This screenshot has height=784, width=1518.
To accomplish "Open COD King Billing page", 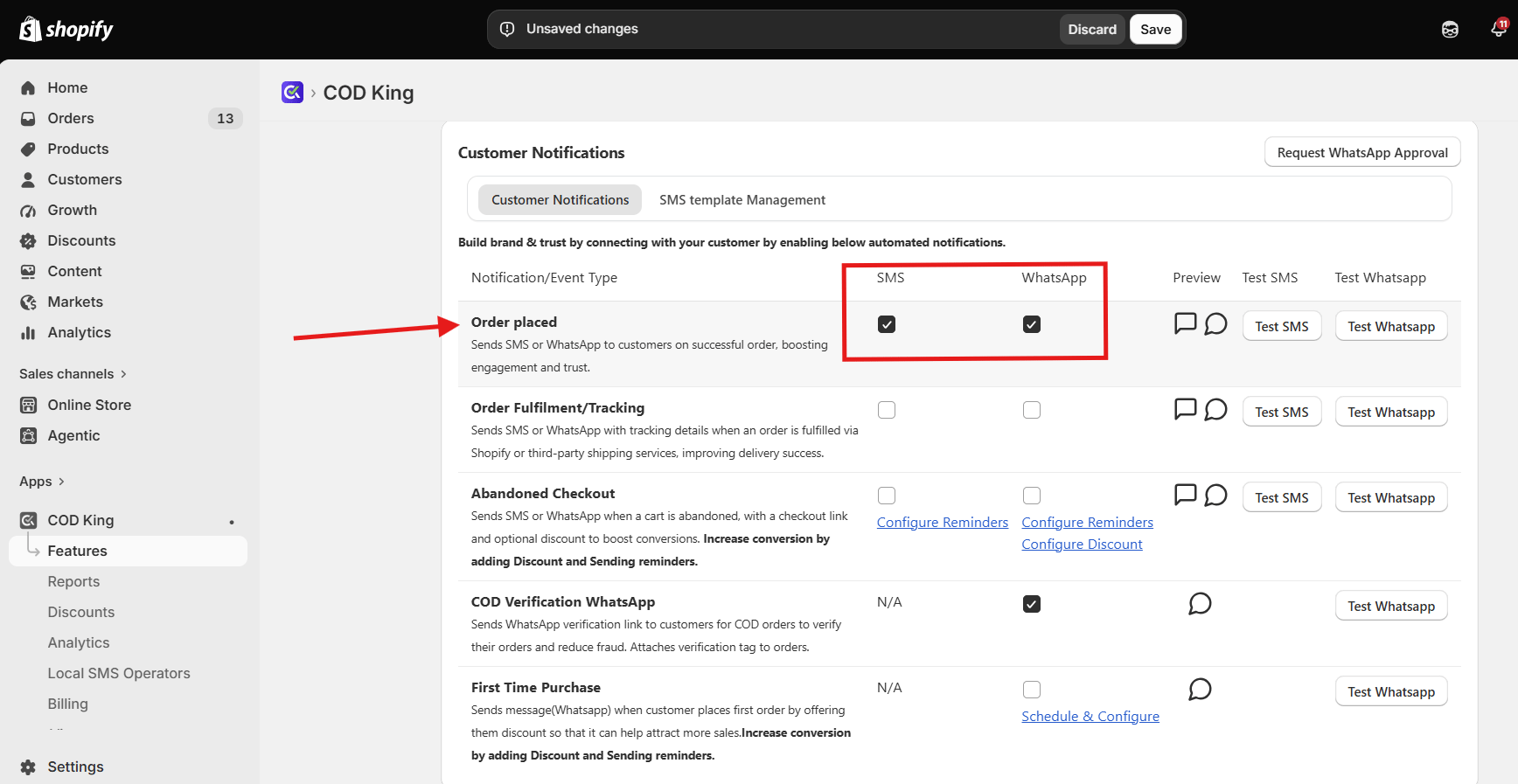I will coord(67,704).
